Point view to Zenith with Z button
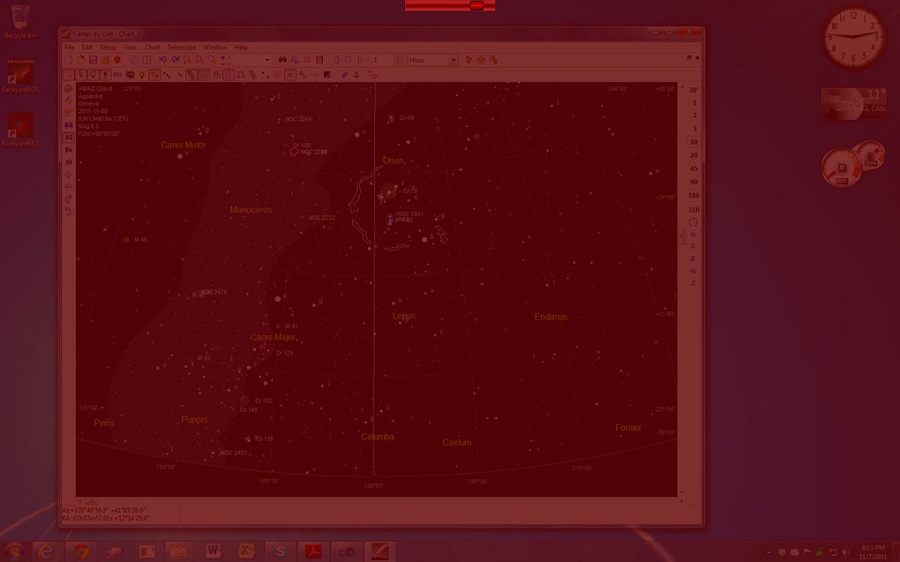Viewport: 900px width, 562px height. pos(693,284)
